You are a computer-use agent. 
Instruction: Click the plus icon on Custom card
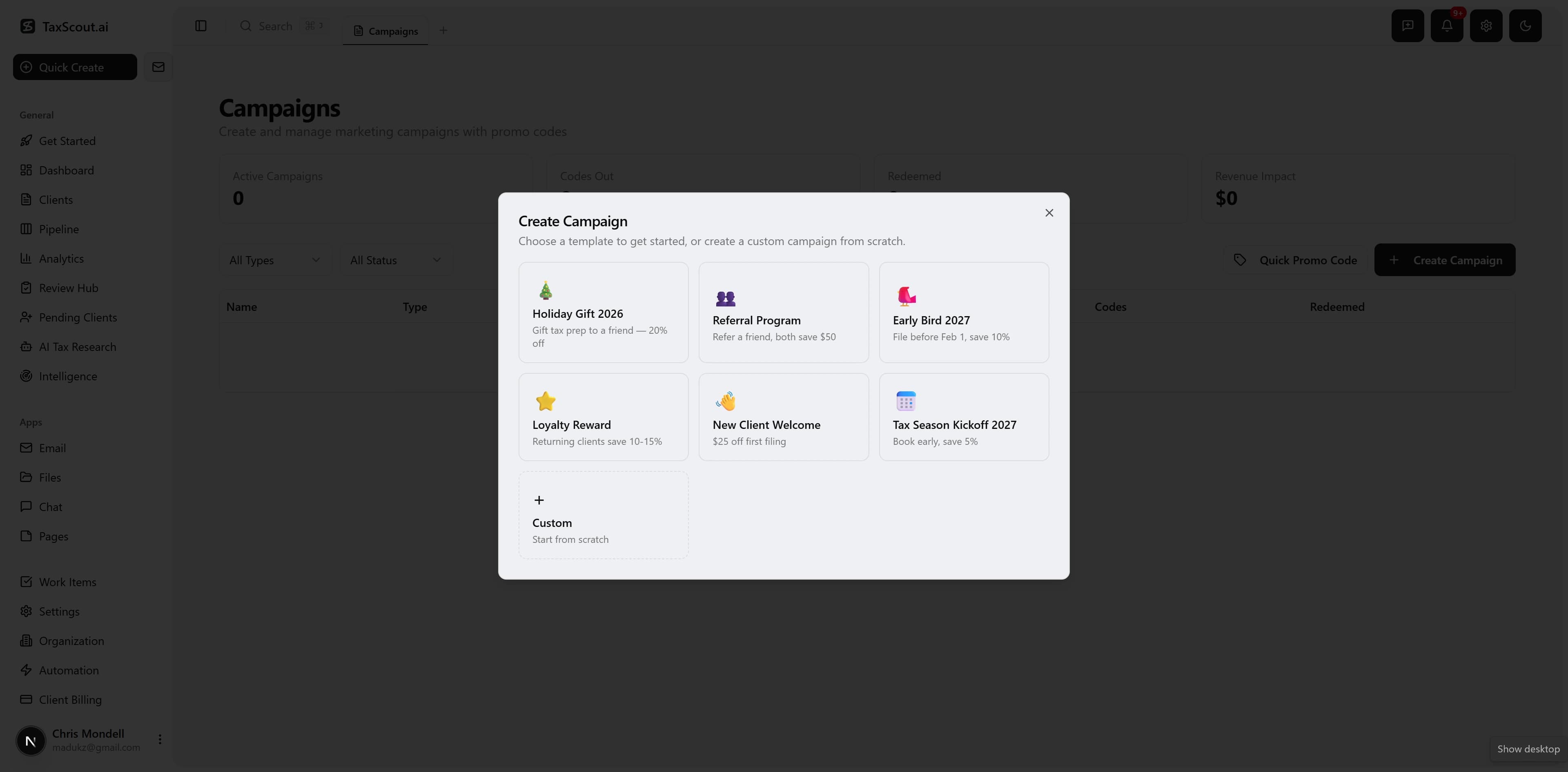[539, 500]
